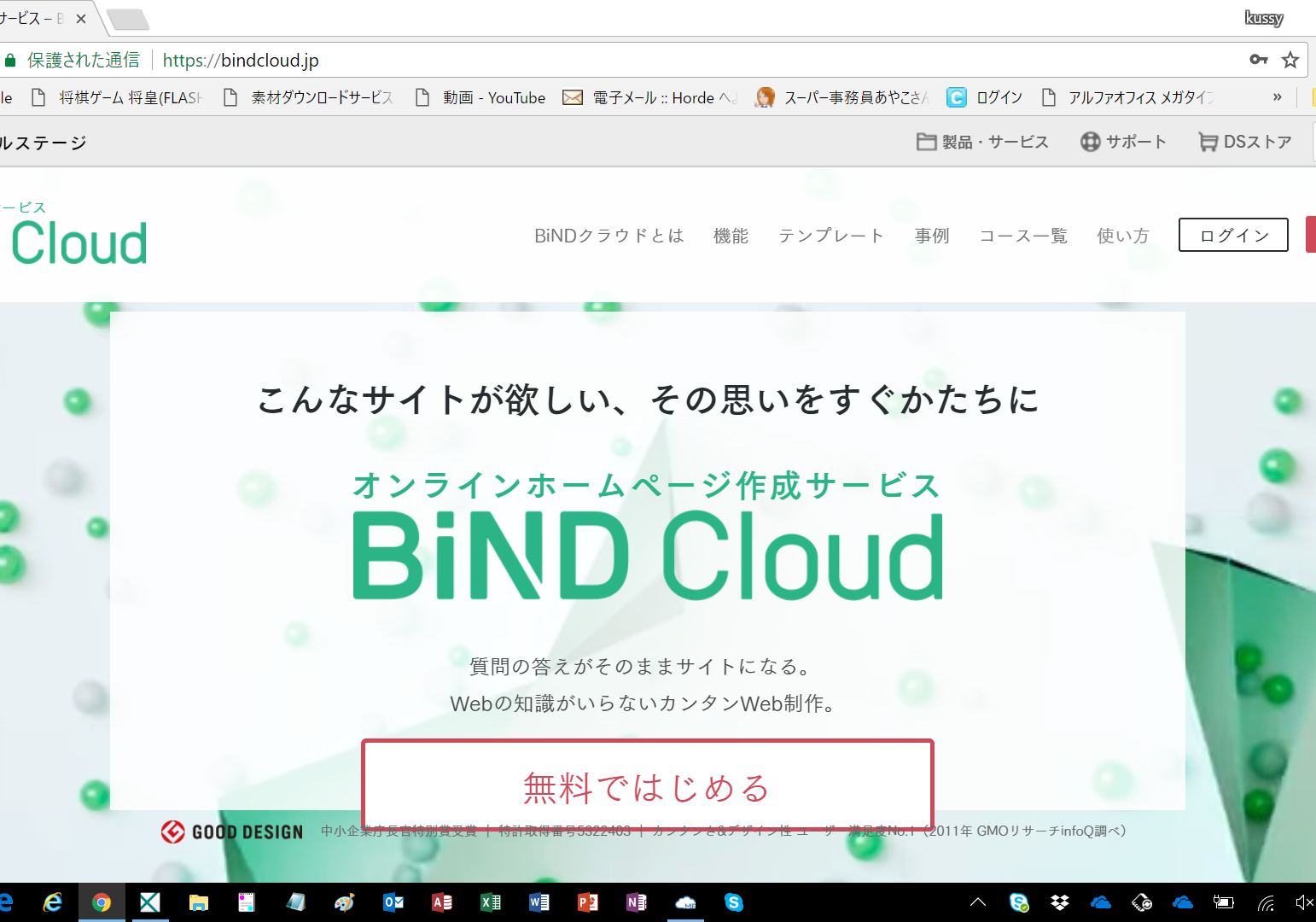Bookmark this page with the star icon
This screenshot has height=922, width=1316.
pyautogui.click(x=1290, y=60)
